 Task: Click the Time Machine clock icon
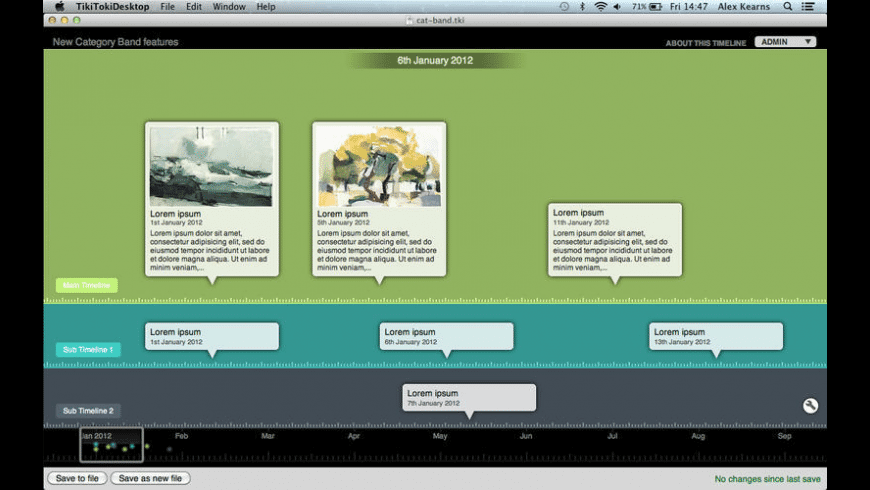click(564, 7)
